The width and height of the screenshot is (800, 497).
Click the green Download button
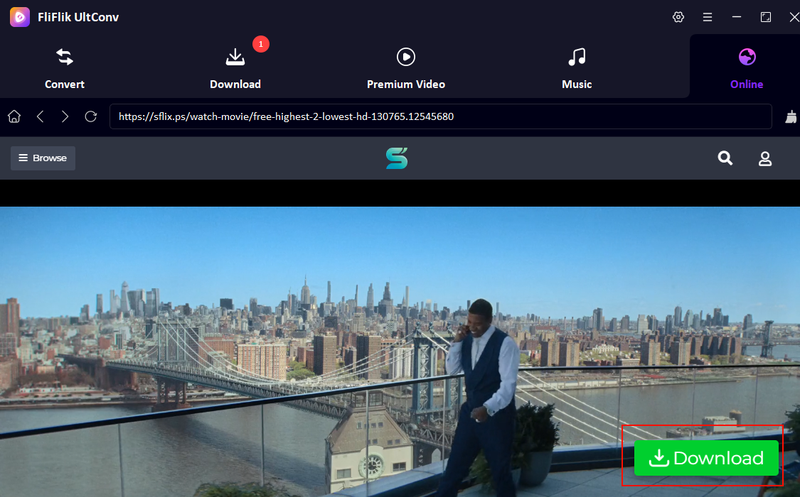click(706, 458)
